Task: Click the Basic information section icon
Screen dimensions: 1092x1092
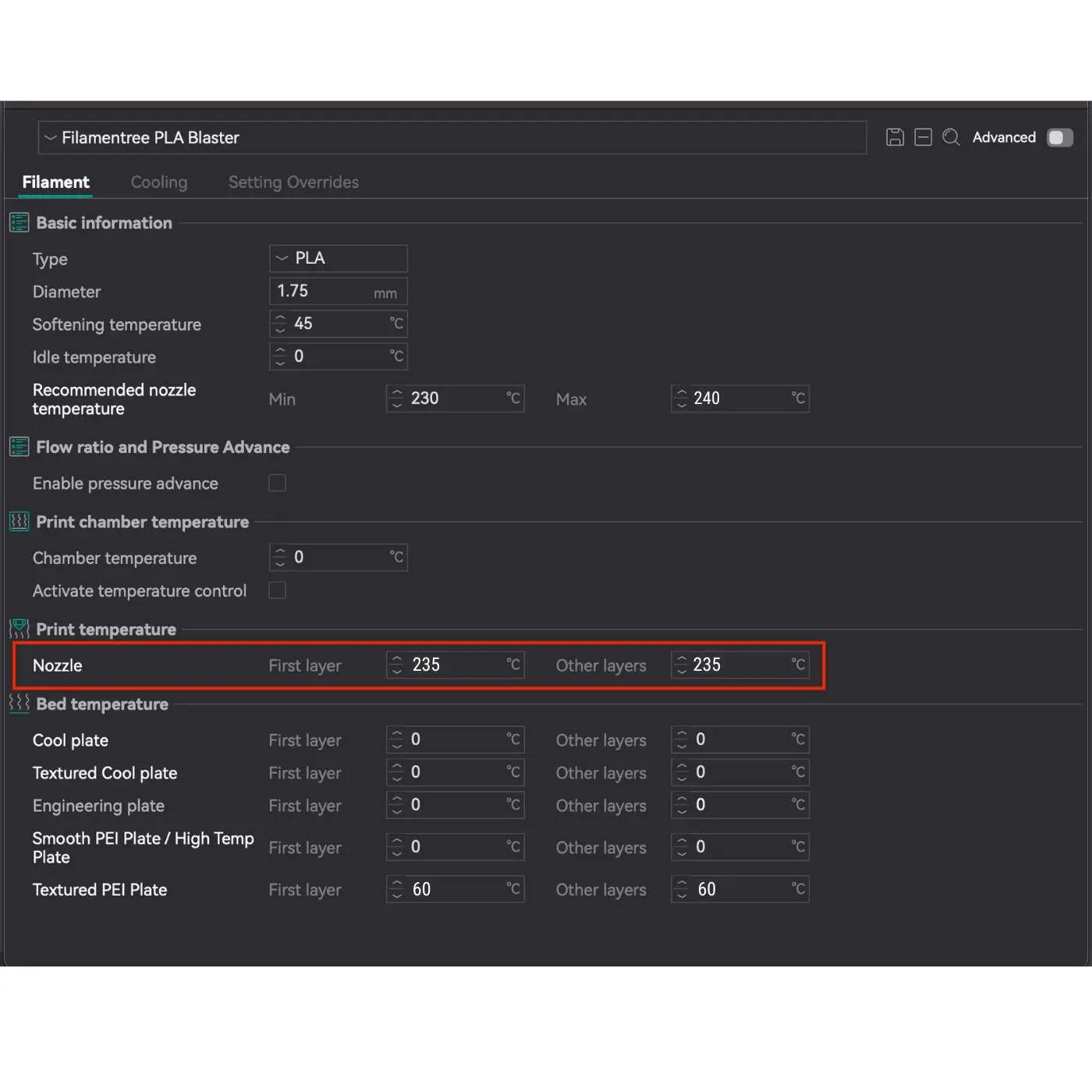Action: [x=19, y=223]
